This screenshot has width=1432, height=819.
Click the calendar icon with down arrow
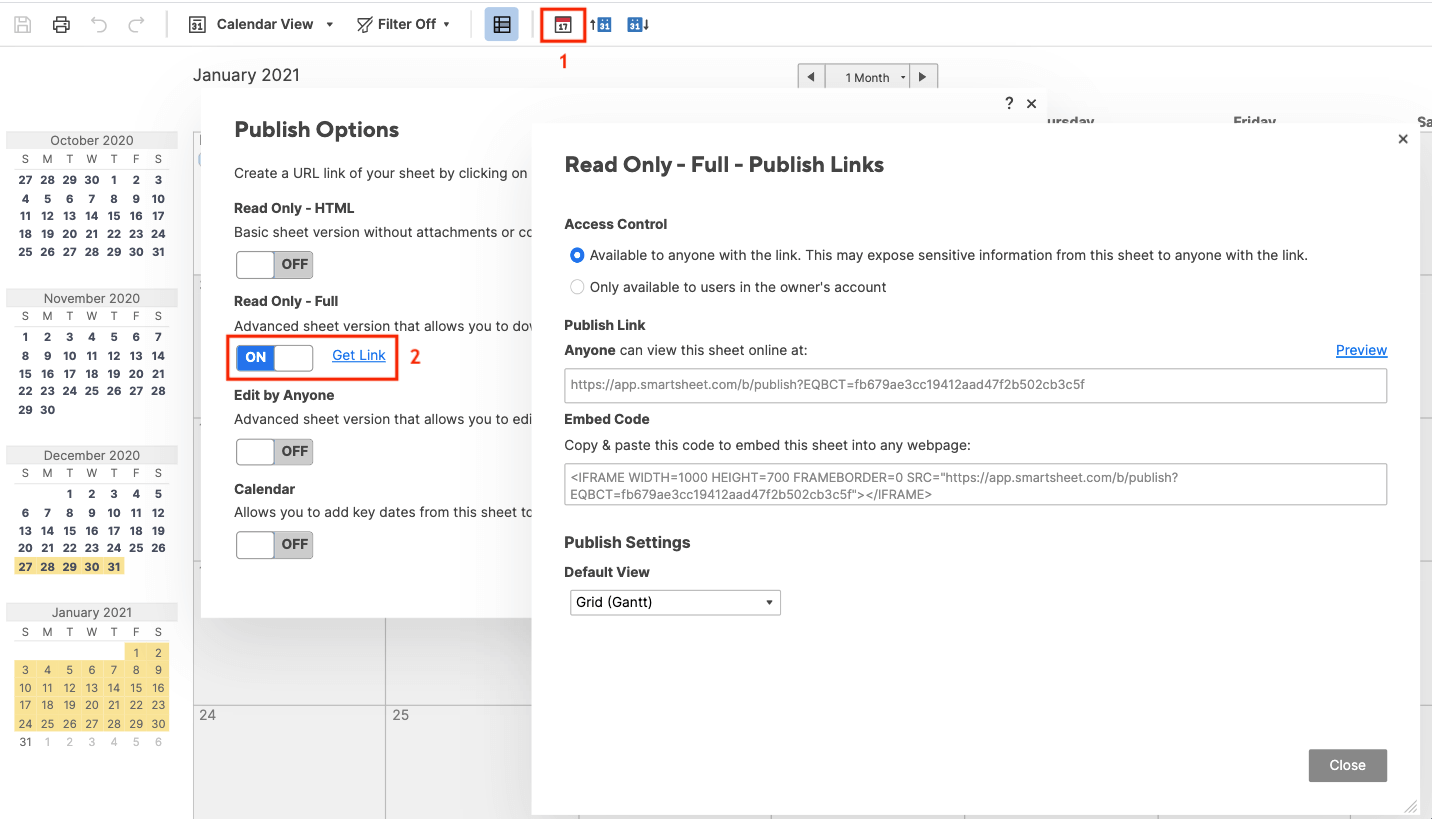click(638, 25)
